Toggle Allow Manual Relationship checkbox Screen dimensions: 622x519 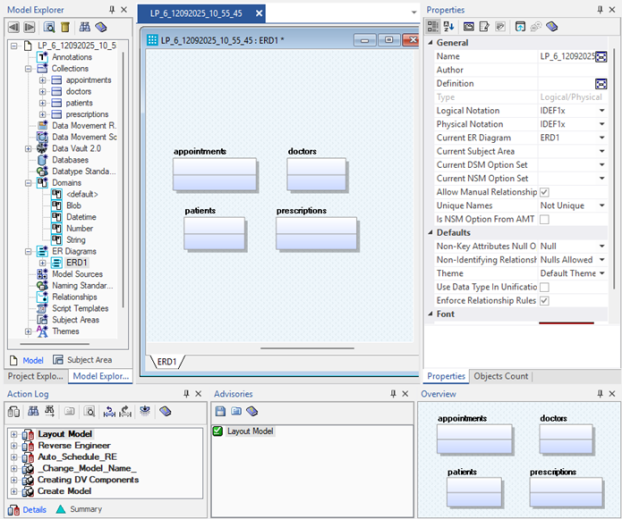coord(544,192)
